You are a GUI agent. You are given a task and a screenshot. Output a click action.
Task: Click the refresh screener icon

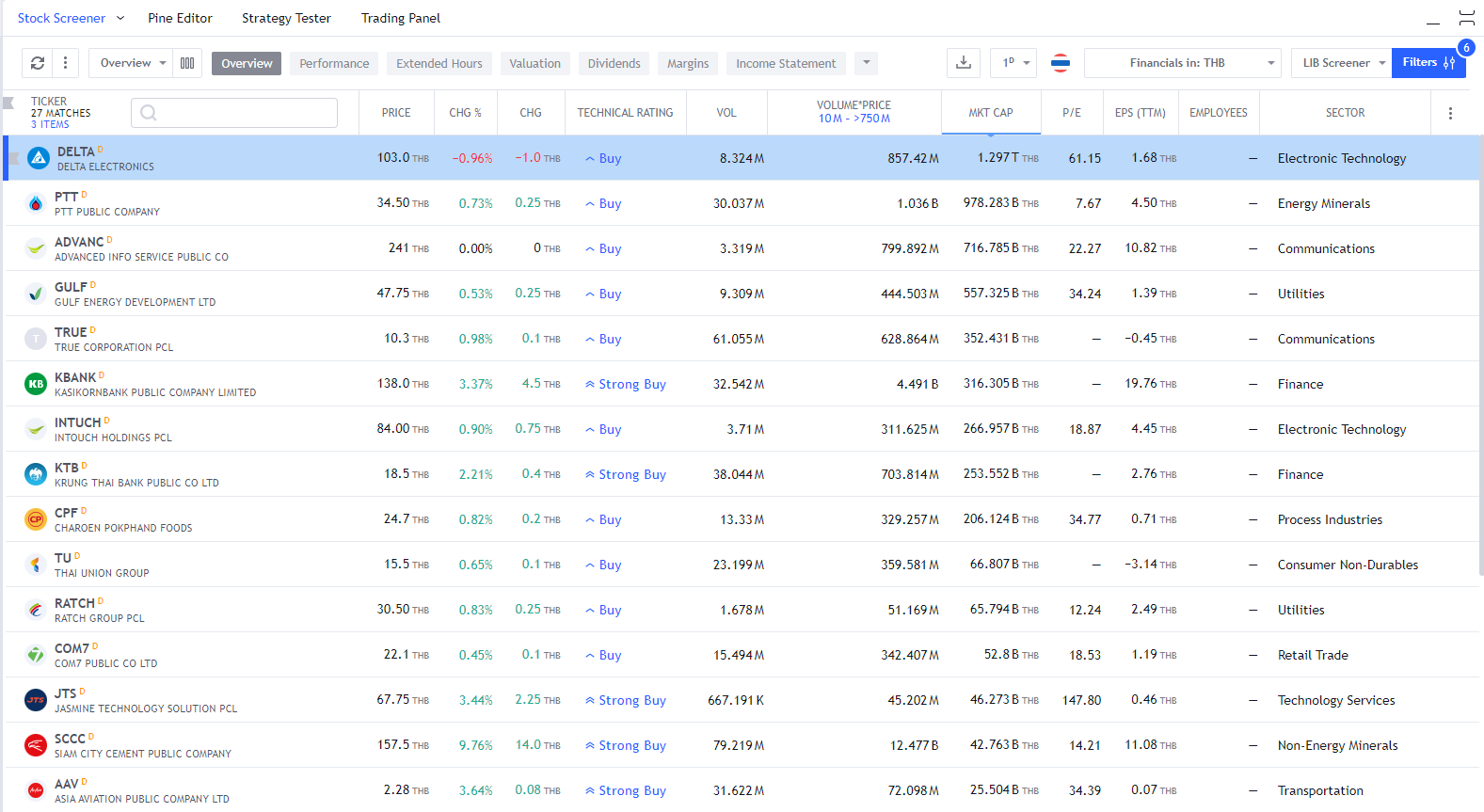(x=38, y=63)
